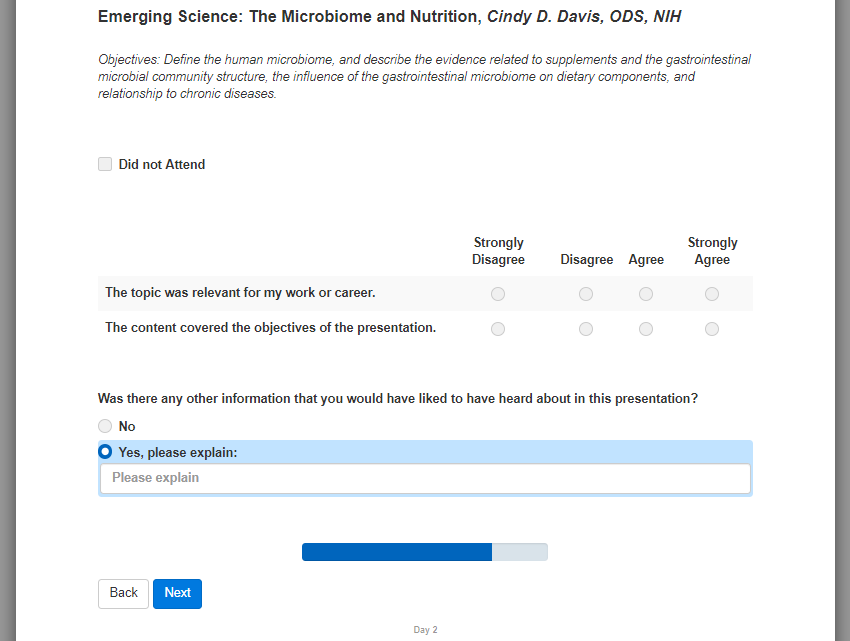Proceed with the Next button
The image size is (850, 641).
[177, 593]
